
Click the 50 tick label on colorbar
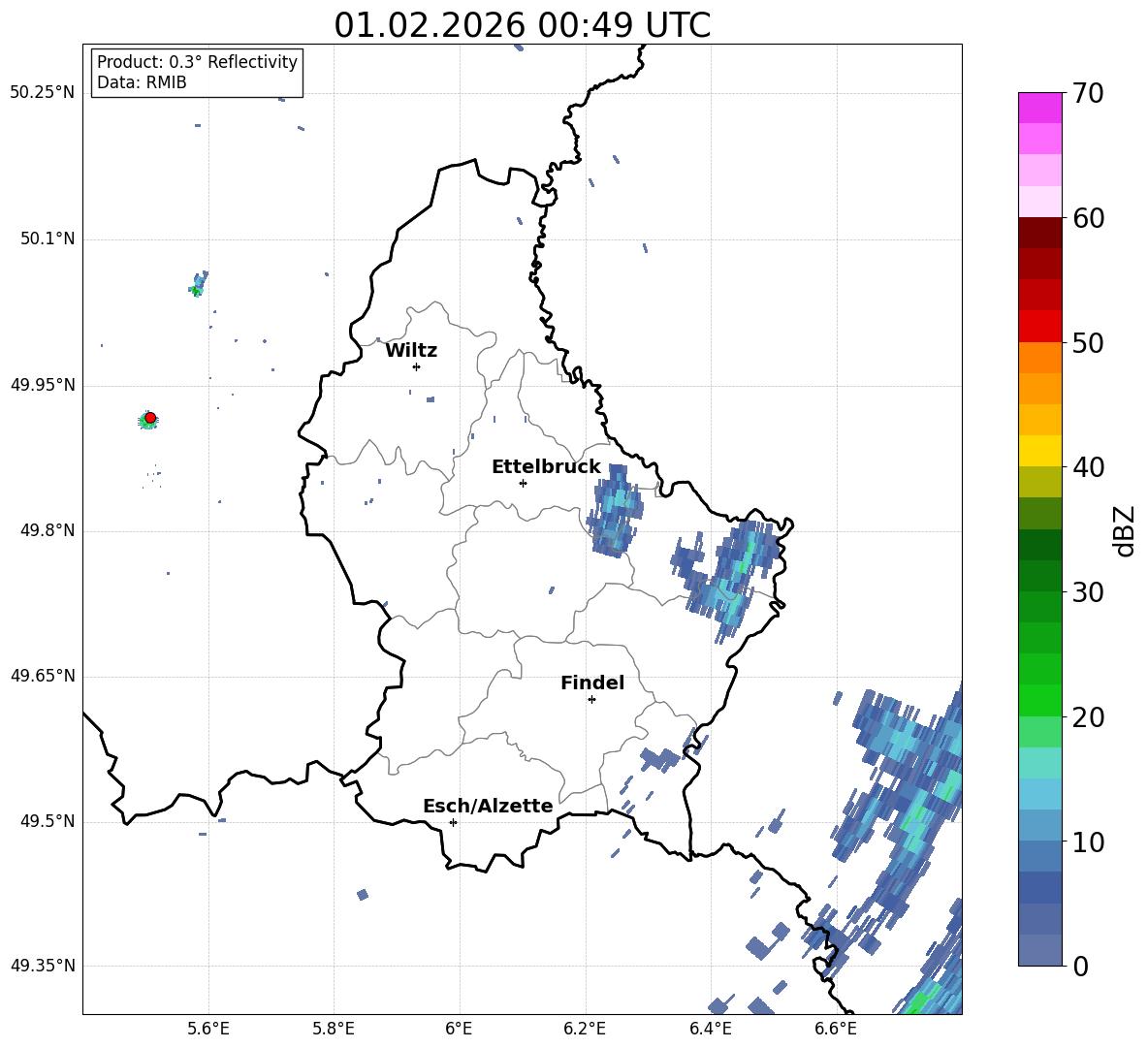point(1088,342)
